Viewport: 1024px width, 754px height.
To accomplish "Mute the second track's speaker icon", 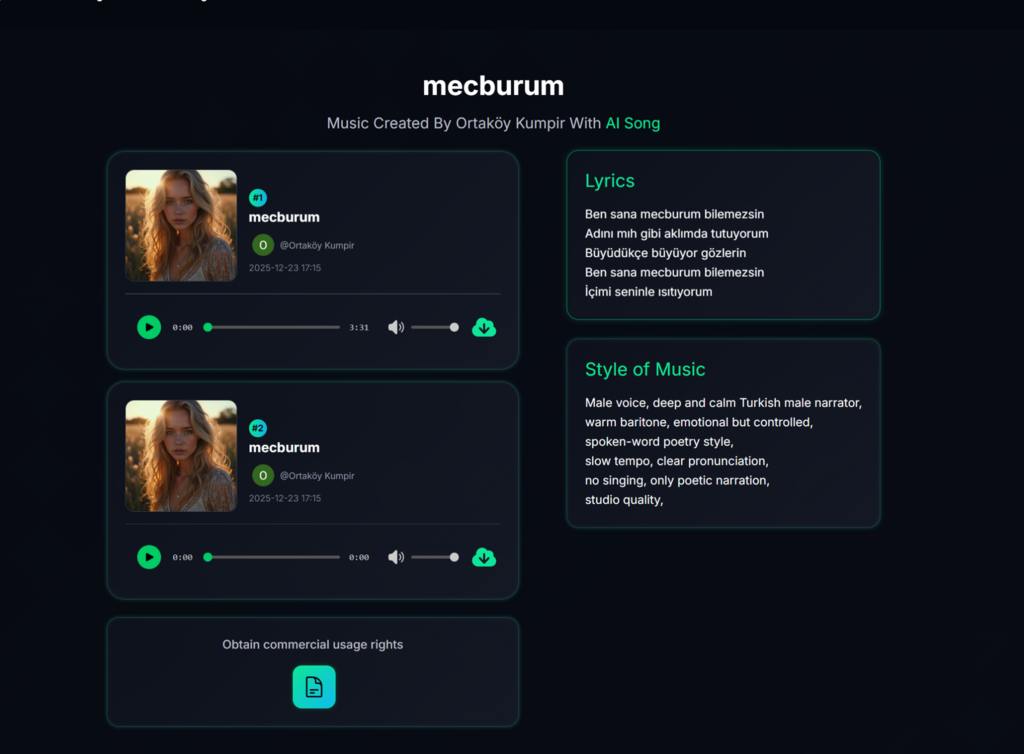I will [x=396, y=557].
